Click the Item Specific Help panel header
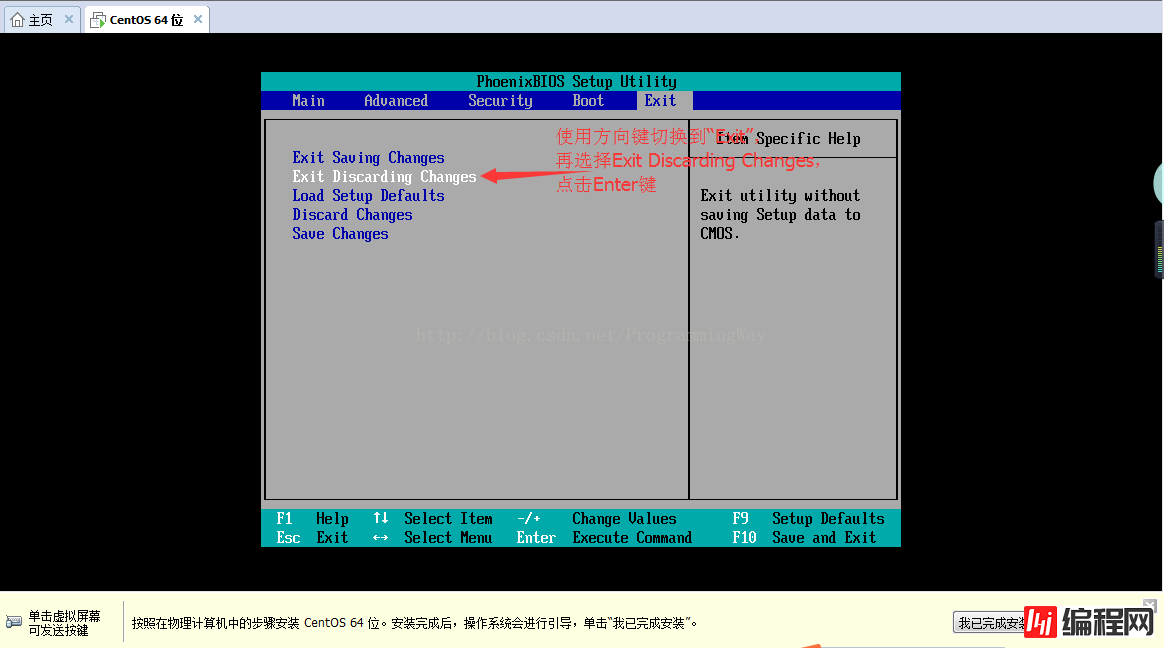The width and height of the screenshot is (1164, 648). tap(792, 139)
